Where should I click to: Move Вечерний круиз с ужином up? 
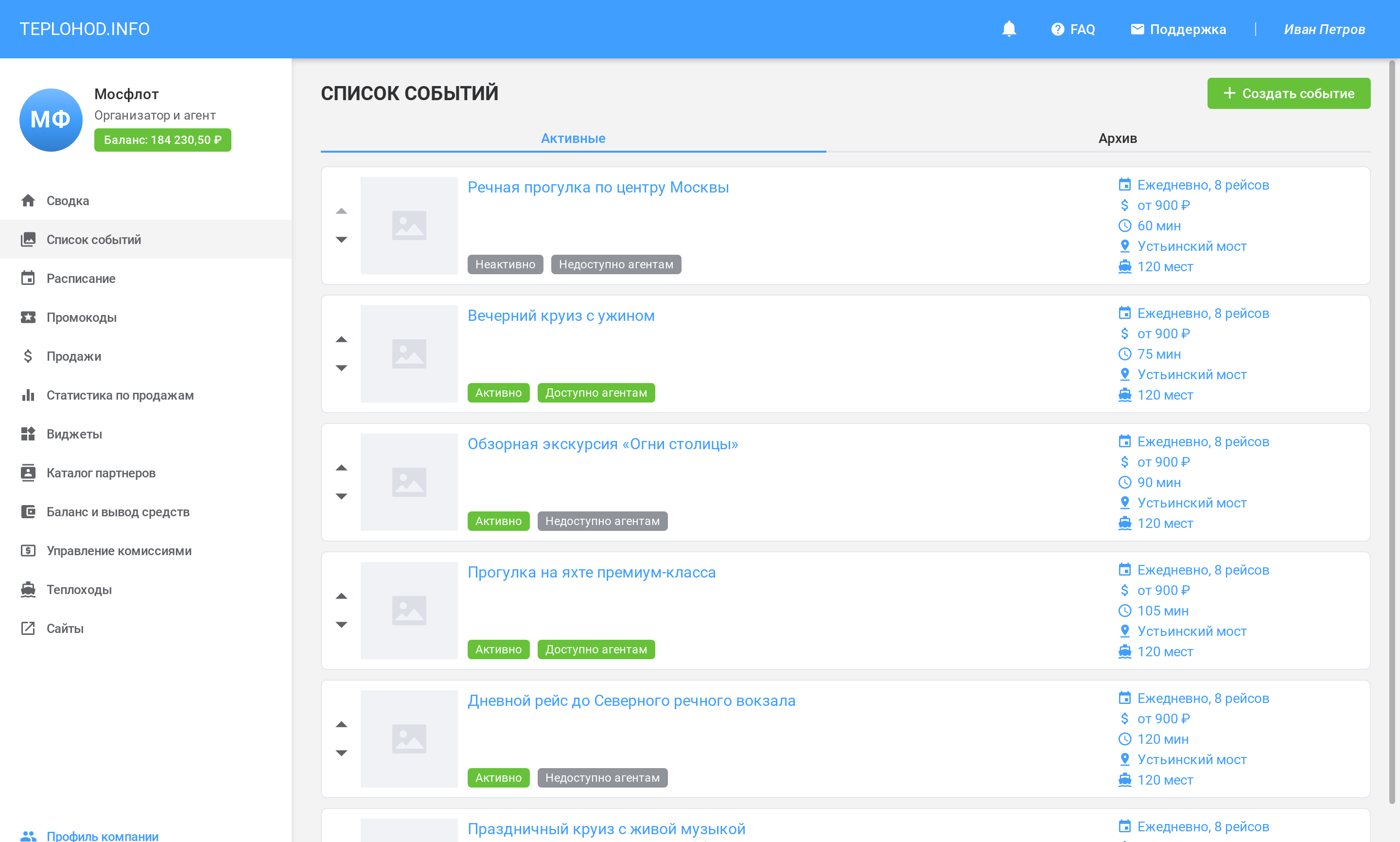coord(341,339)
